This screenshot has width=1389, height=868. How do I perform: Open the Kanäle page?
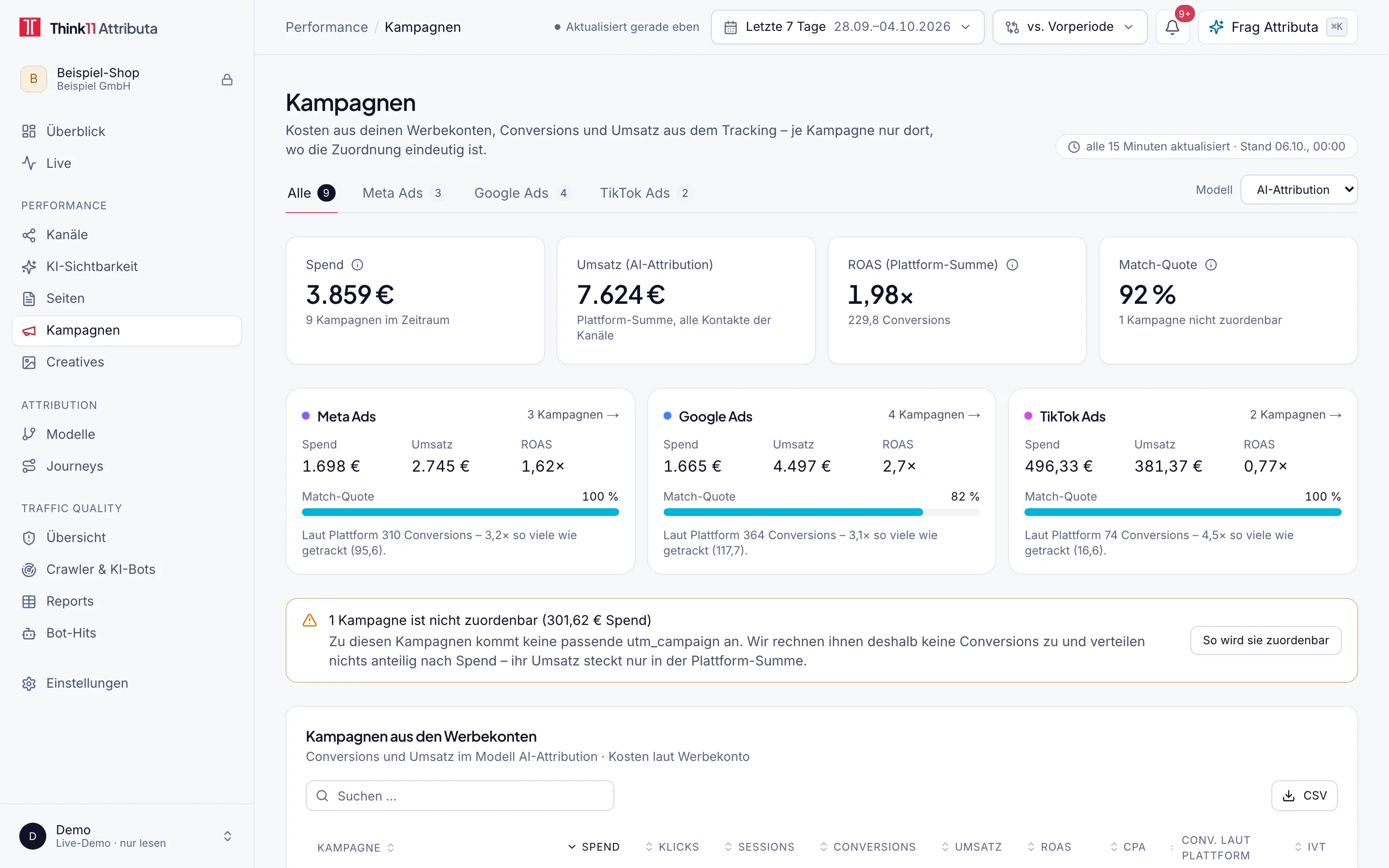(126, 235)
